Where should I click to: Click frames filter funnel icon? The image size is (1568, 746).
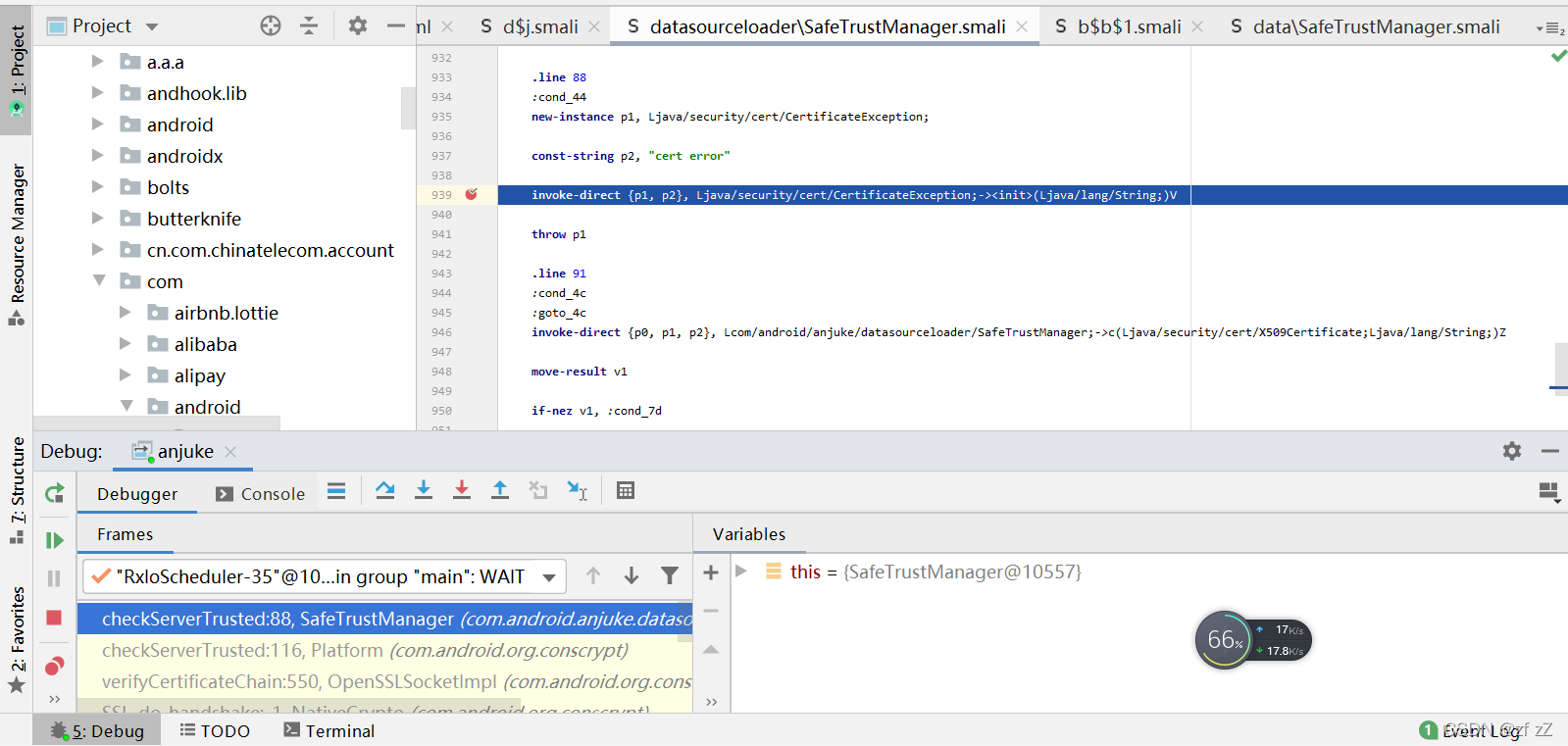tap(670, 575)
